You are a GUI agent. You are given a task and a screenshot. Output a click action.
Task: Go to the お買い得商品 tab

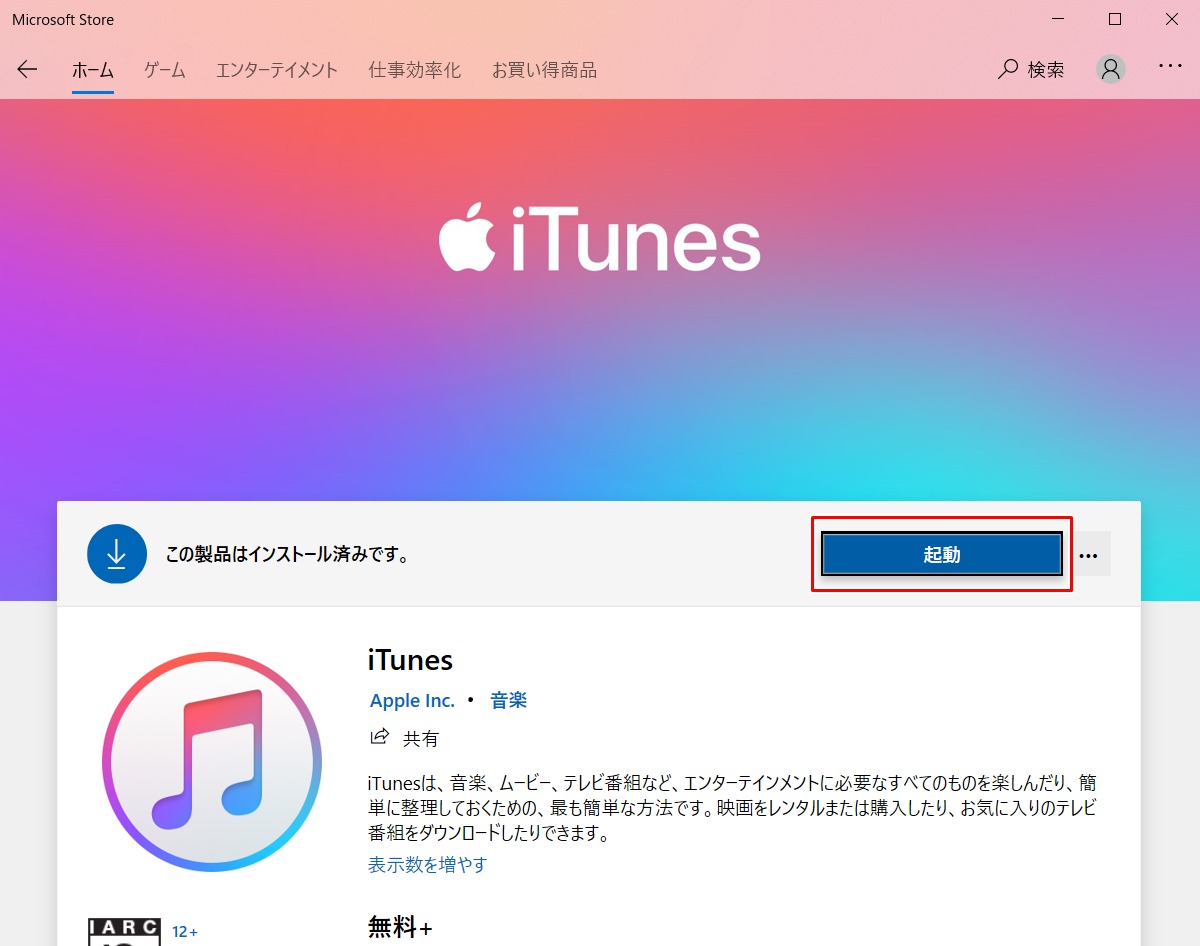[544, 70]
